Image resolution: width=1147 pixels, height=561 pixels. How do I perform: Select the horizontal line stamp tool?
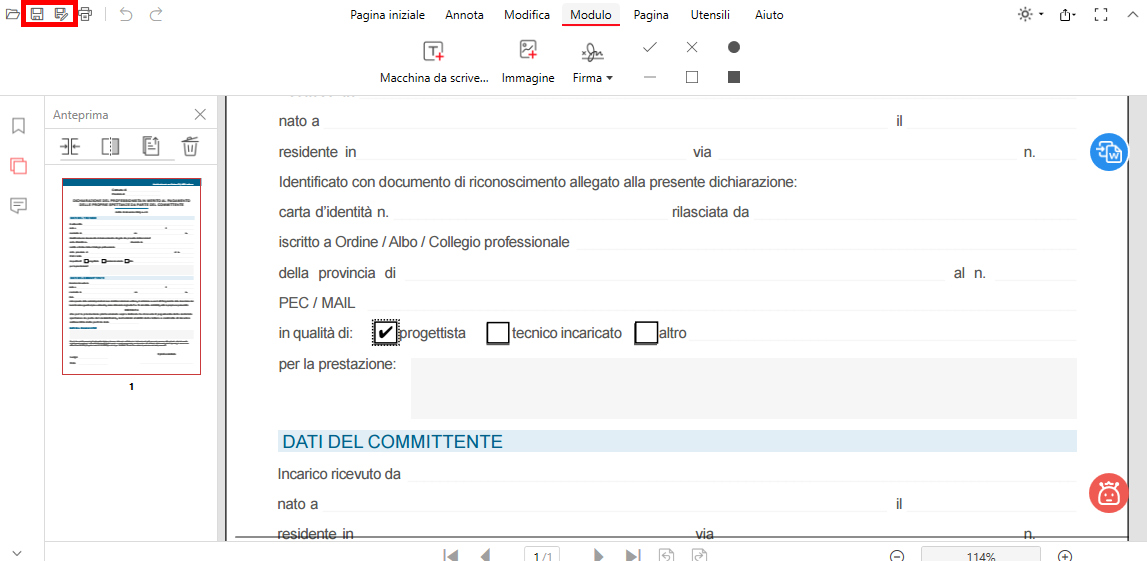(650, 77)
